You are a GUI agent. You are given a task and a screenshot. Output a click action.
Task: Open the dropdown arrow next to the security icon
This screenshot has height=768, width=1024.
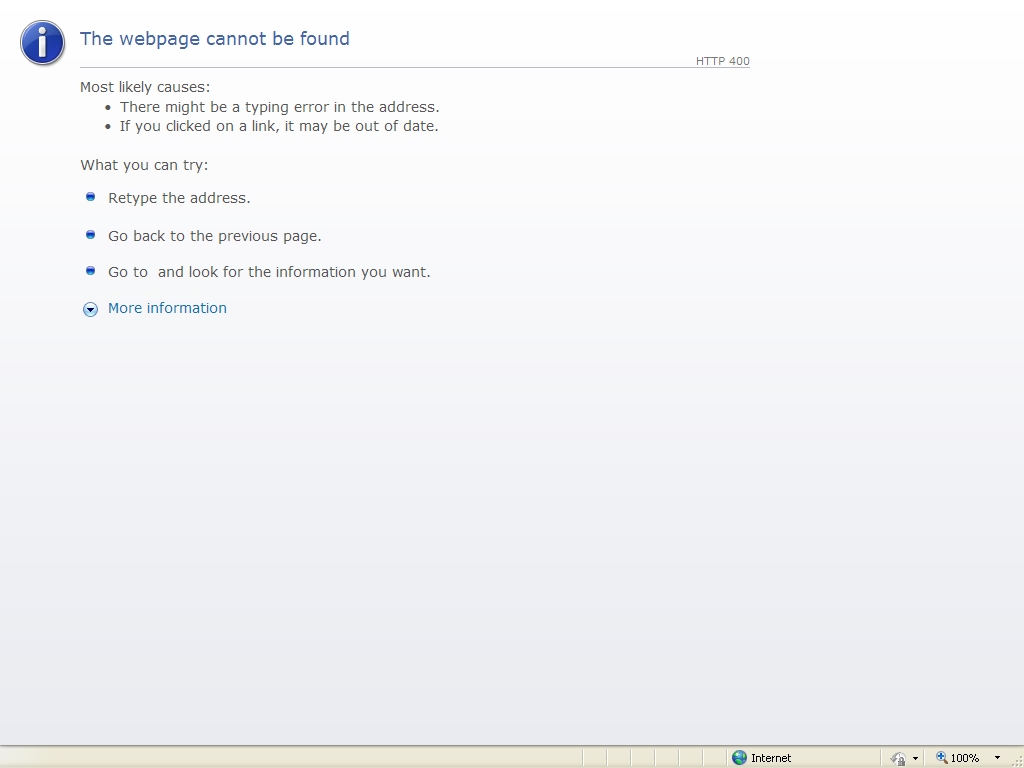(915, 759)
